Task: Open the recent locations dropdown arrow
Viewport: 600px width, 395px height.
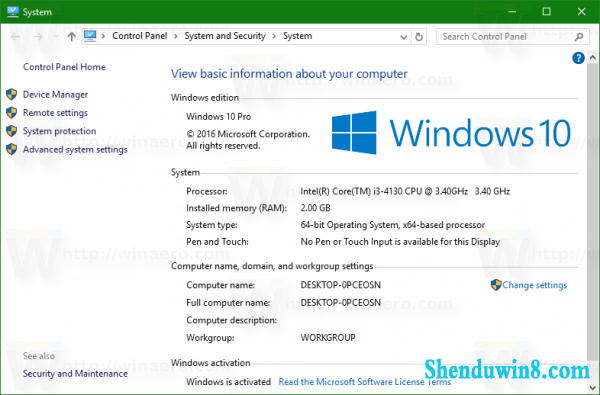Action: click(x=56, y=37)
